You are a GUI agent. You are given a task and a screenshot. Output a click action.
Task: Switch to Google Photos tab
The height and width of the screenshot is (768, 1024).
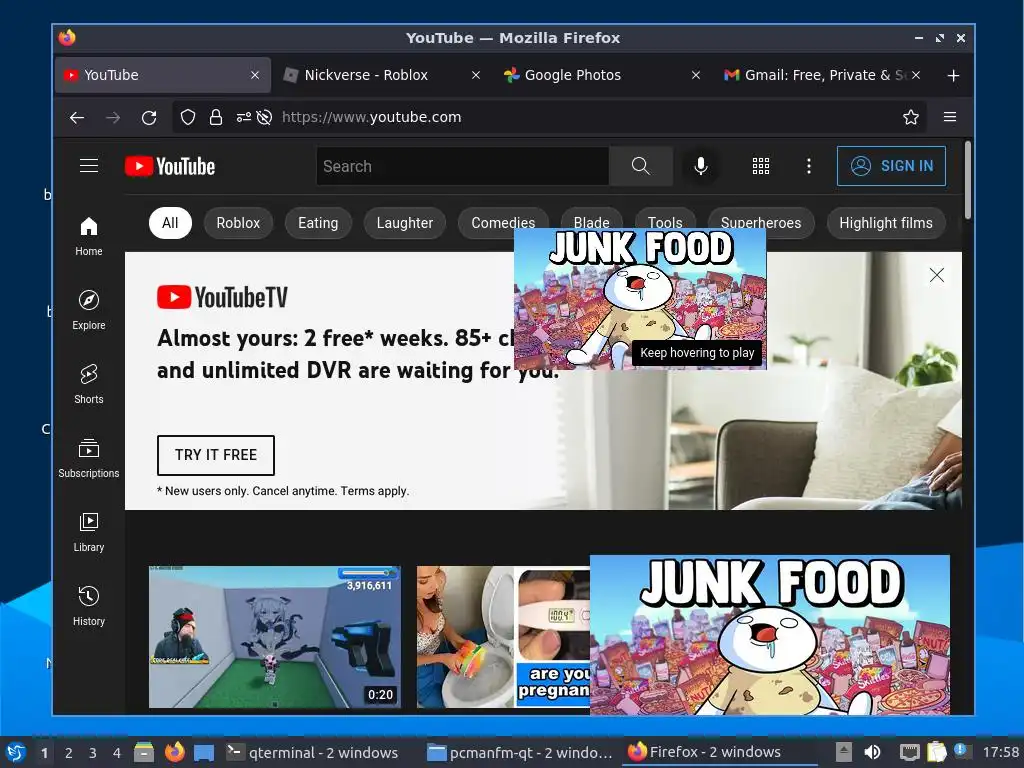[603, 75]
